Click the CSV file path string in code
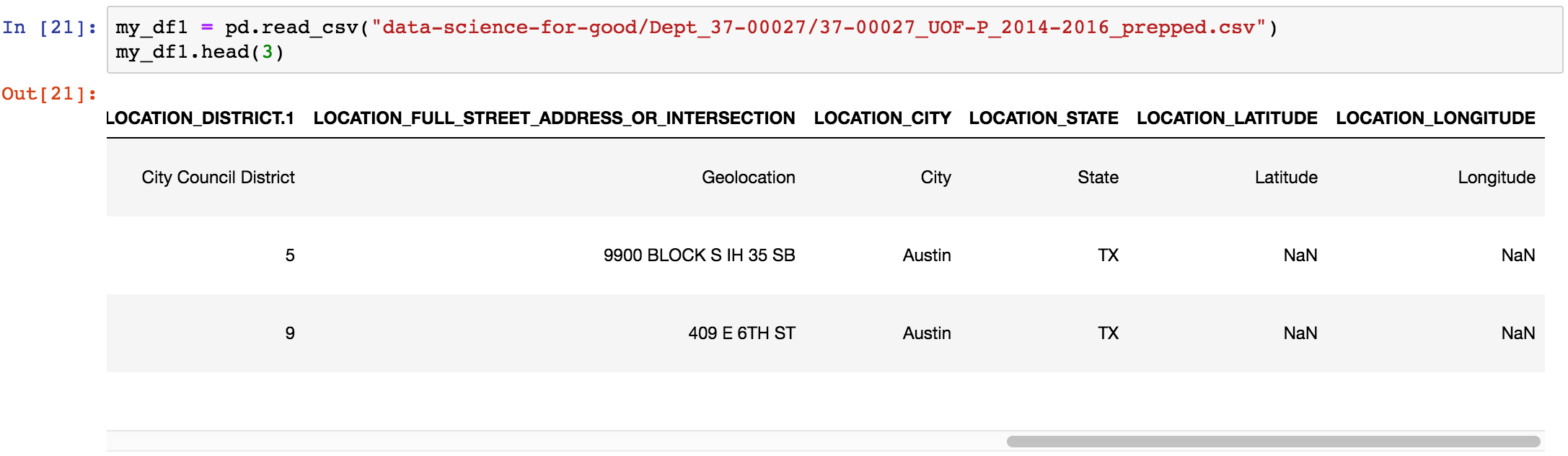Image resolution: width=1568 pixels, height=456 pixels. click(819, 28)
